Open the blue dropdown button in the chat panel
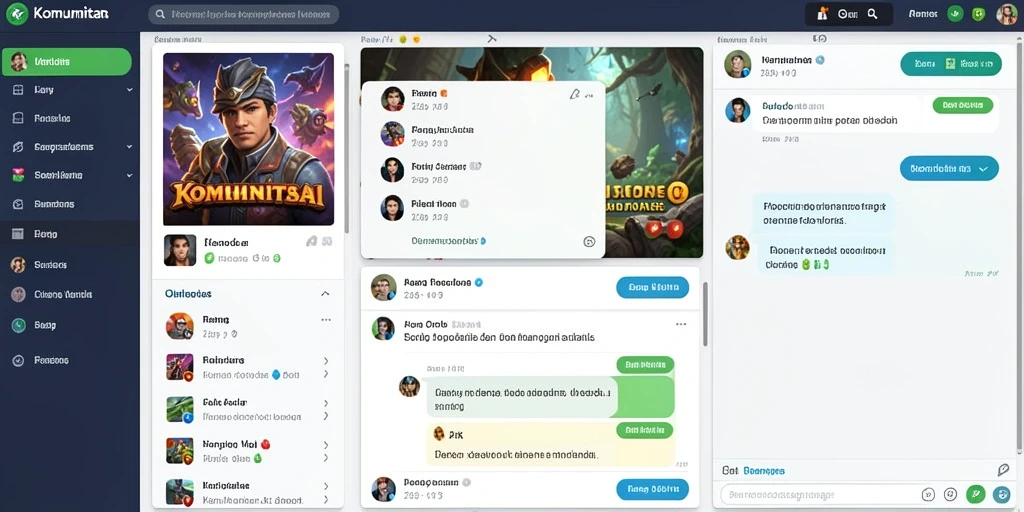Viewport: 1024px width, 512px height. (949, 168)
